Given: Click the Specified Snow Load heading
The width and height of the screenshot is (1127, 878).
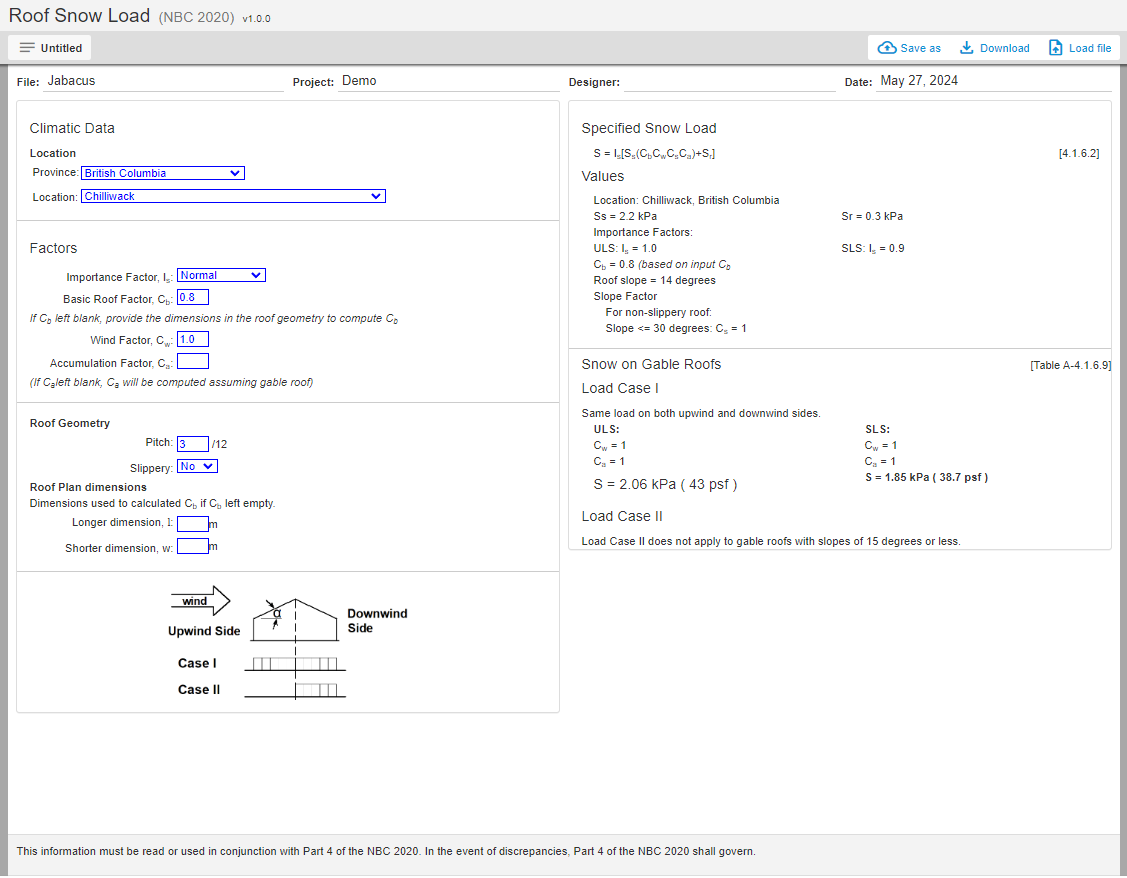Looking at the screenshot, I should coord(648,128).
